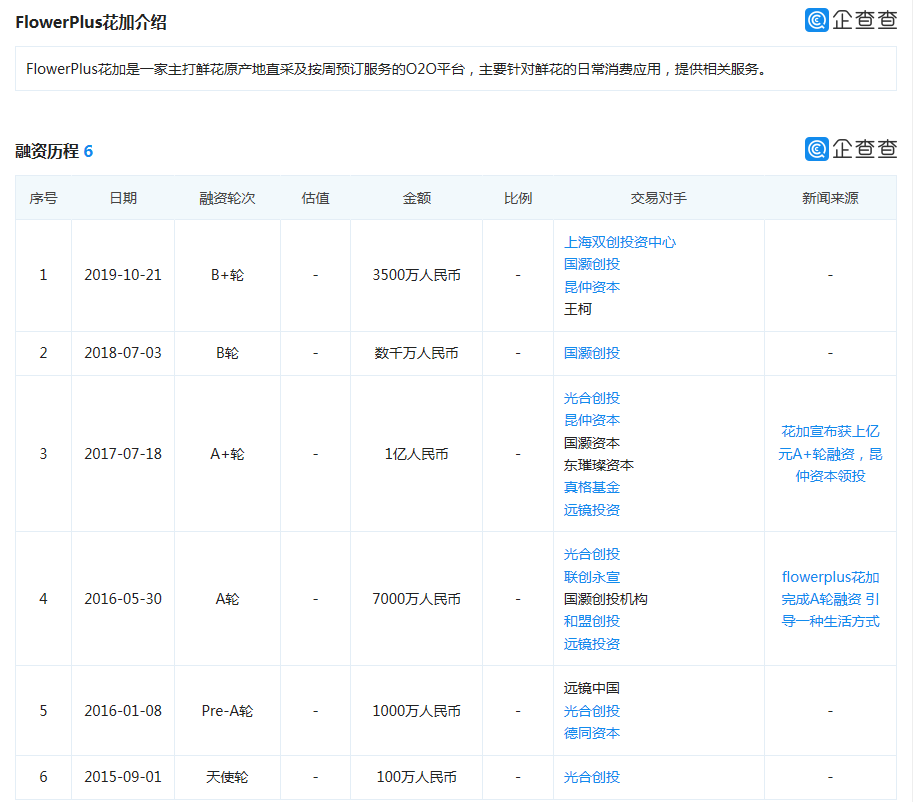
Task: Select the 序号 column header
Action: pyautogui.click(x=43, y=198)
